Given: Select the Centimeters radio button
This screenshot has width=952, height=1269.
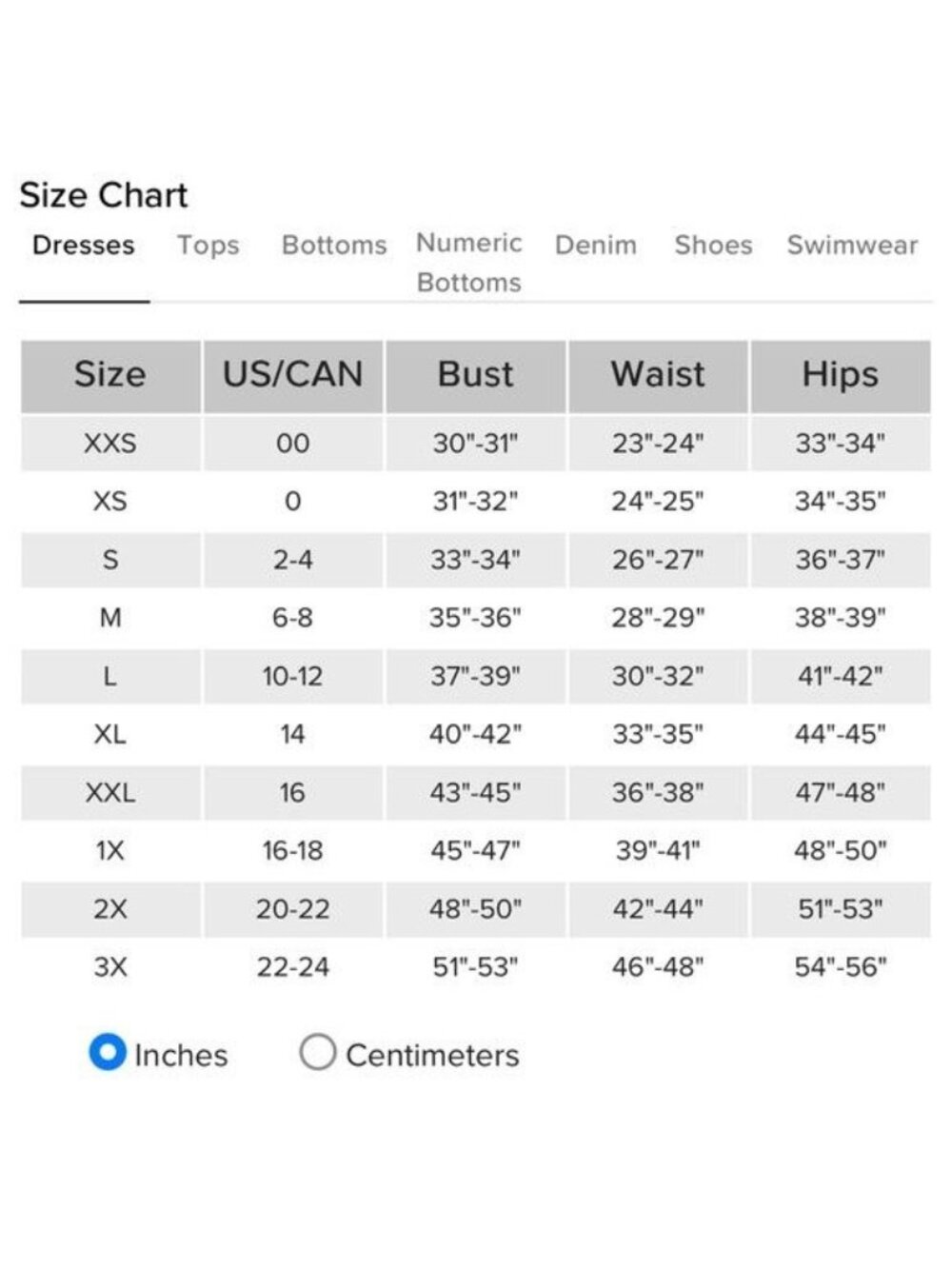Looking at the screenshot, I should pyautogui.click(x=317, y=1053).
